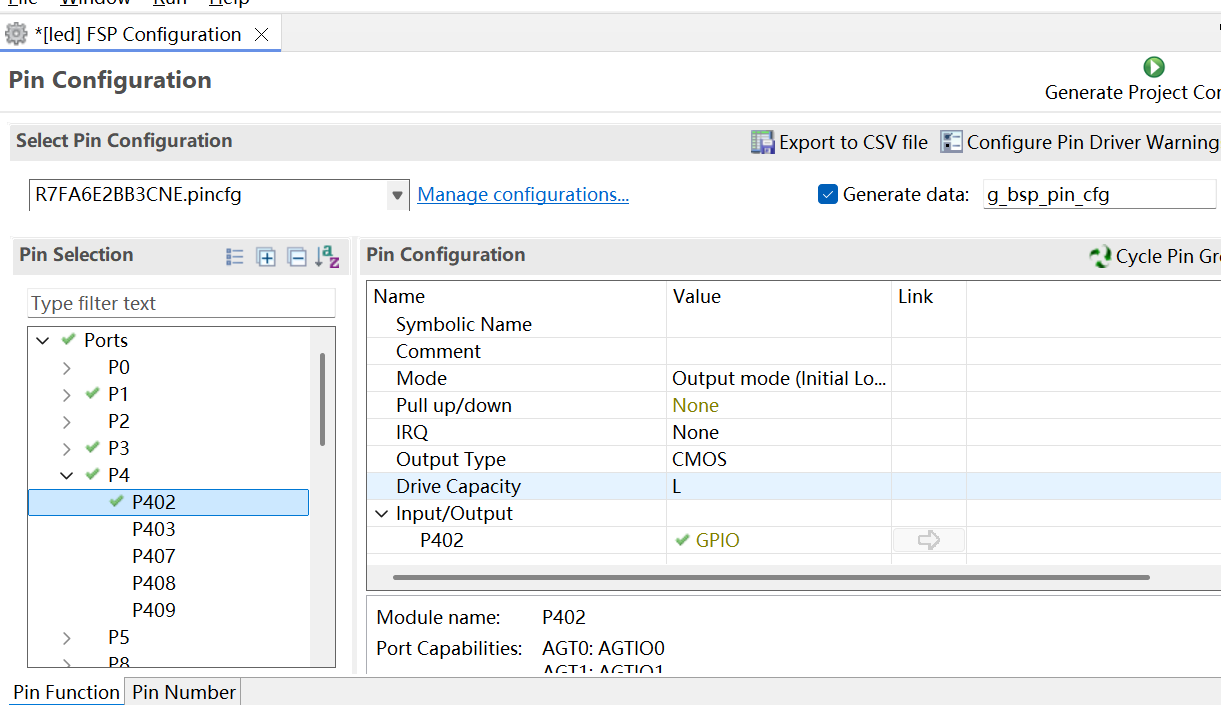Image resolution: width=1221 pixels, height=705 pixels.
Task: Collapse the Input/Output property group
Action: pyautogui.click(x=381, y=514)
